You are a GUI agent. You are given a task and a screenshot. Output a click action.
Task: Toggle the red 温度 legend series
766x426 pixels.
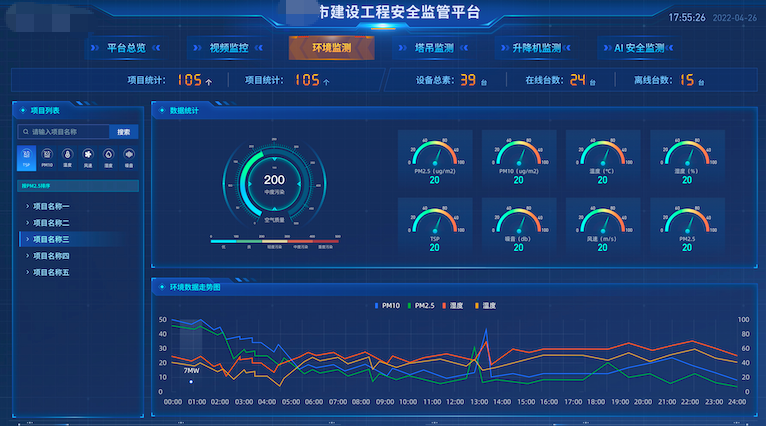tap(452, 306)
